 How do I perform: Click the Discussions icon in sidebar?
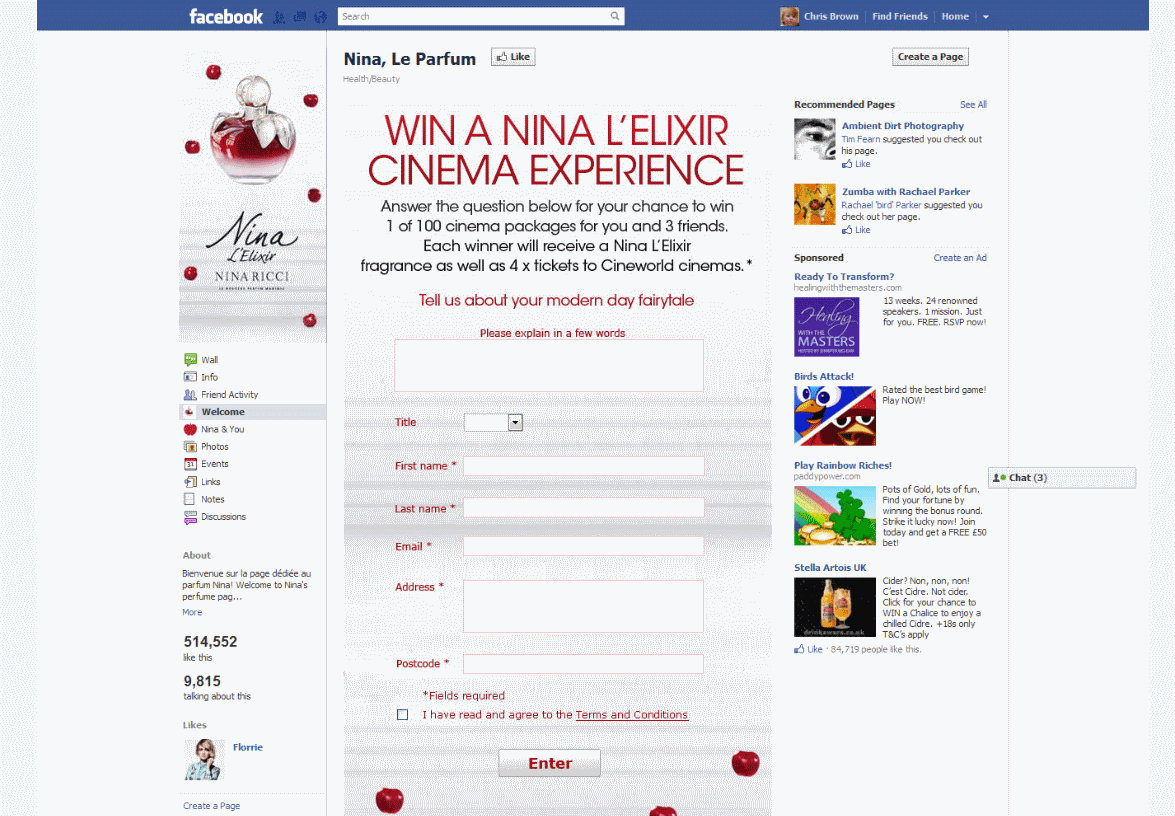(190, 517)
